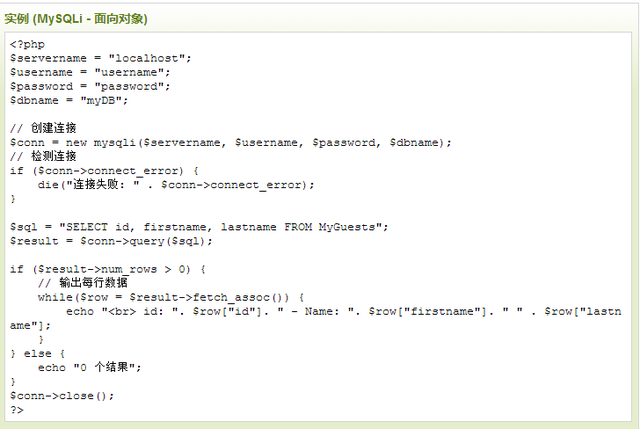Image resolution: width=640 pixels, height=429 pixels.
Task: Click the 'echo "<br> id: "' line
Action: point(344,311)
